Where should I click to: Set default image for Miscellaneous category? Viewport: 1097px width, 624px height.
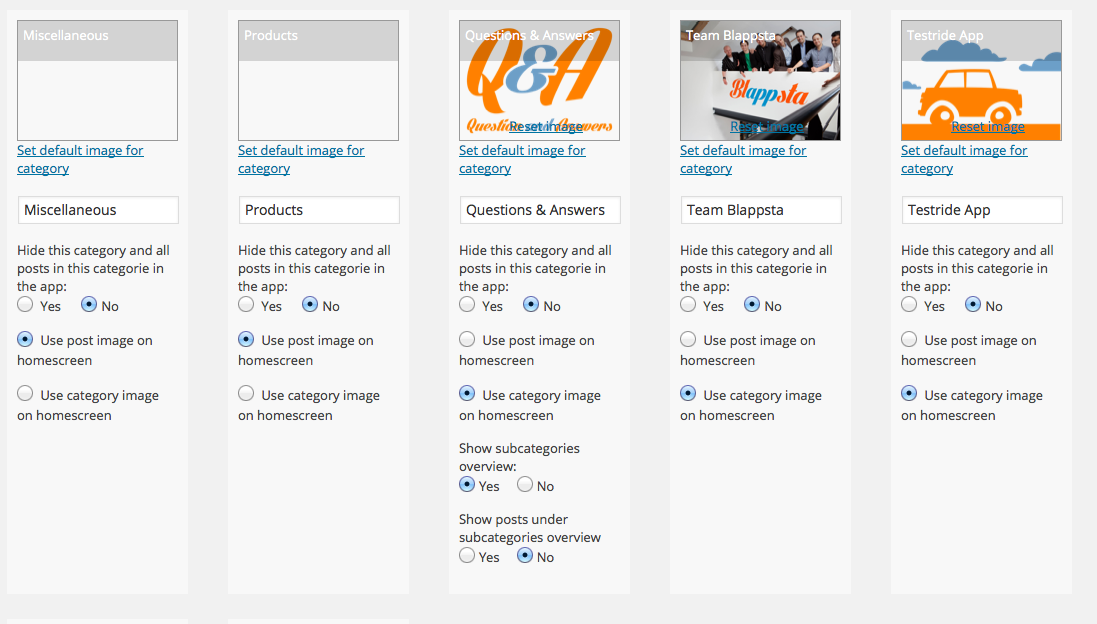[x=80, y=159]
